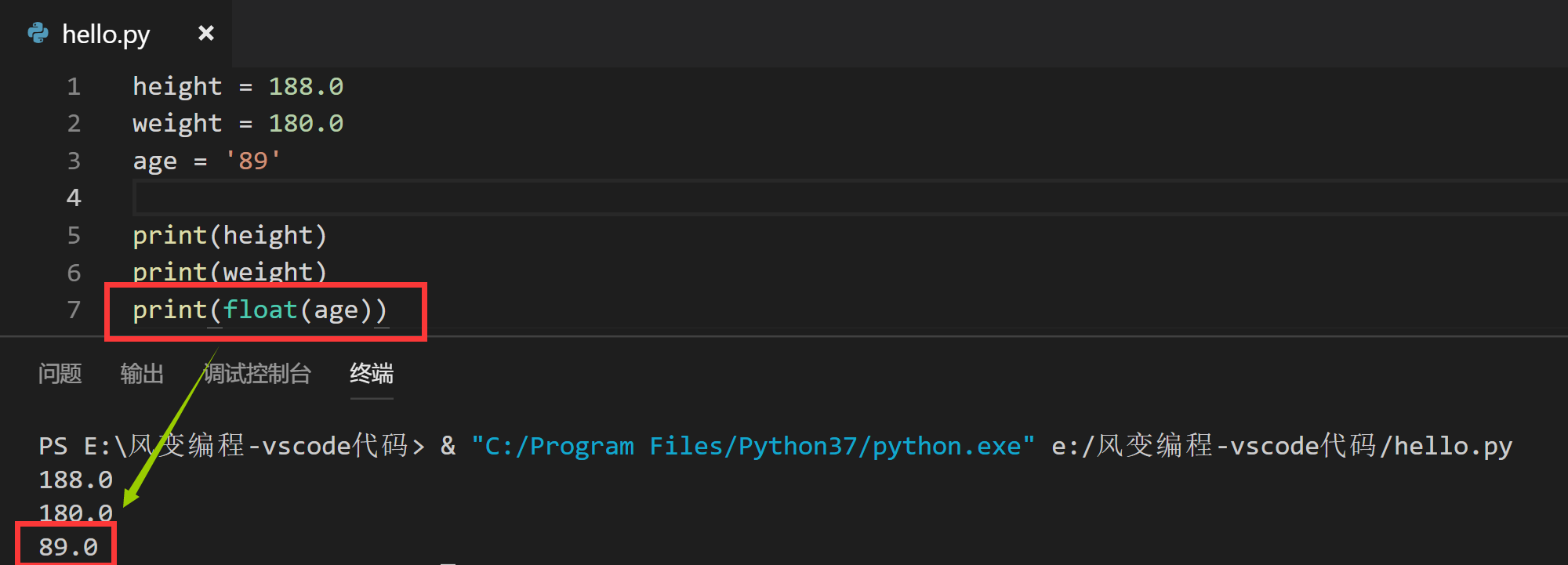Click the python.exe path in the terminal command

(x=753, y=446)
